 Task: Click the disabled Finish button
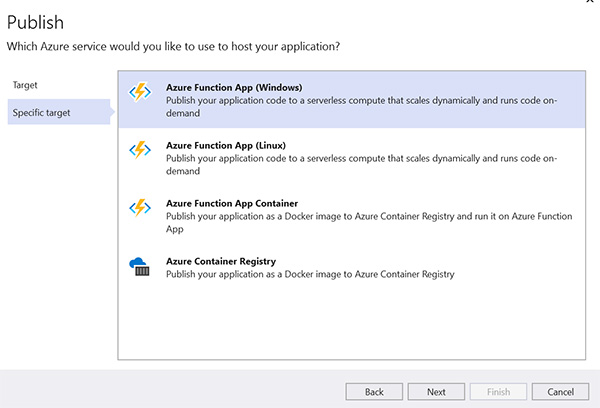pos(498,392)
